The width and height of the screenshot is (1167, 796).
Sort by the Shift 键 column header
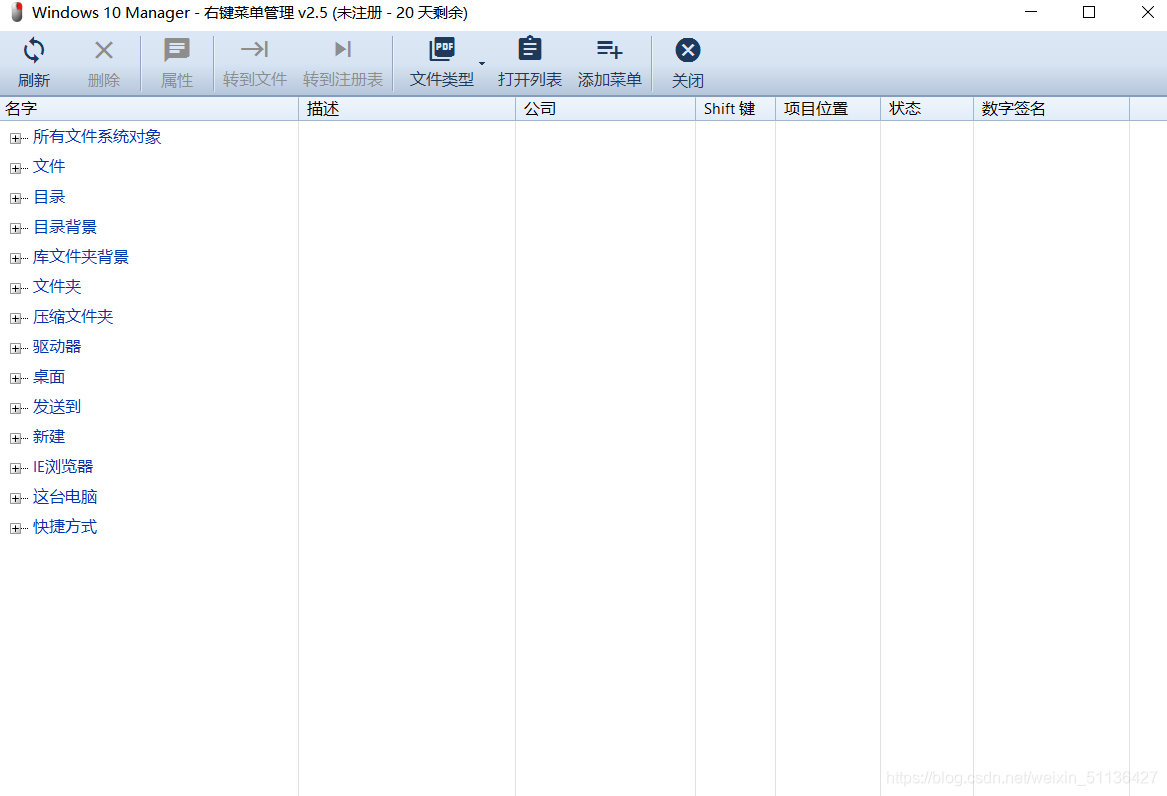735,109
